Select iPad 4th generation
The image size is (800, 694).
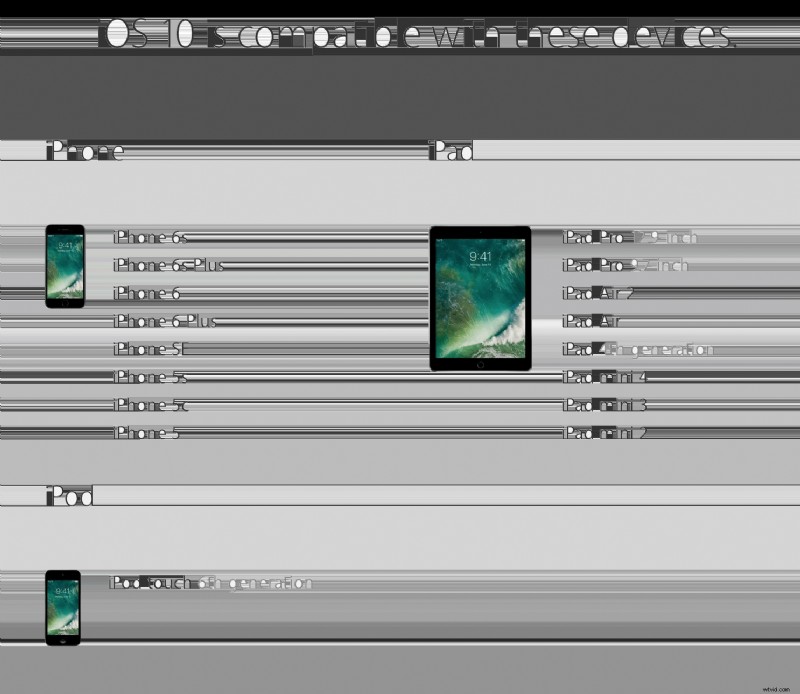click(x=638, y=350)
